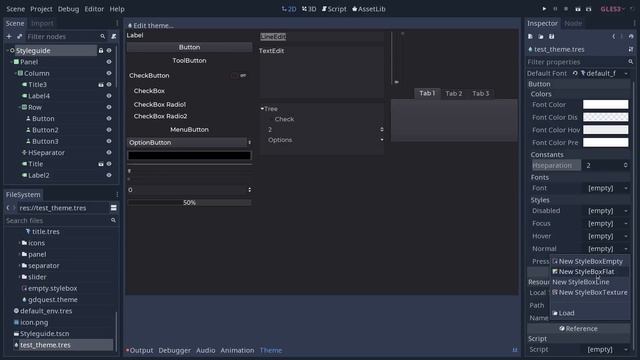Choose New StyleBoxFlat from popup
640x360 pixels.
point(587,272)
